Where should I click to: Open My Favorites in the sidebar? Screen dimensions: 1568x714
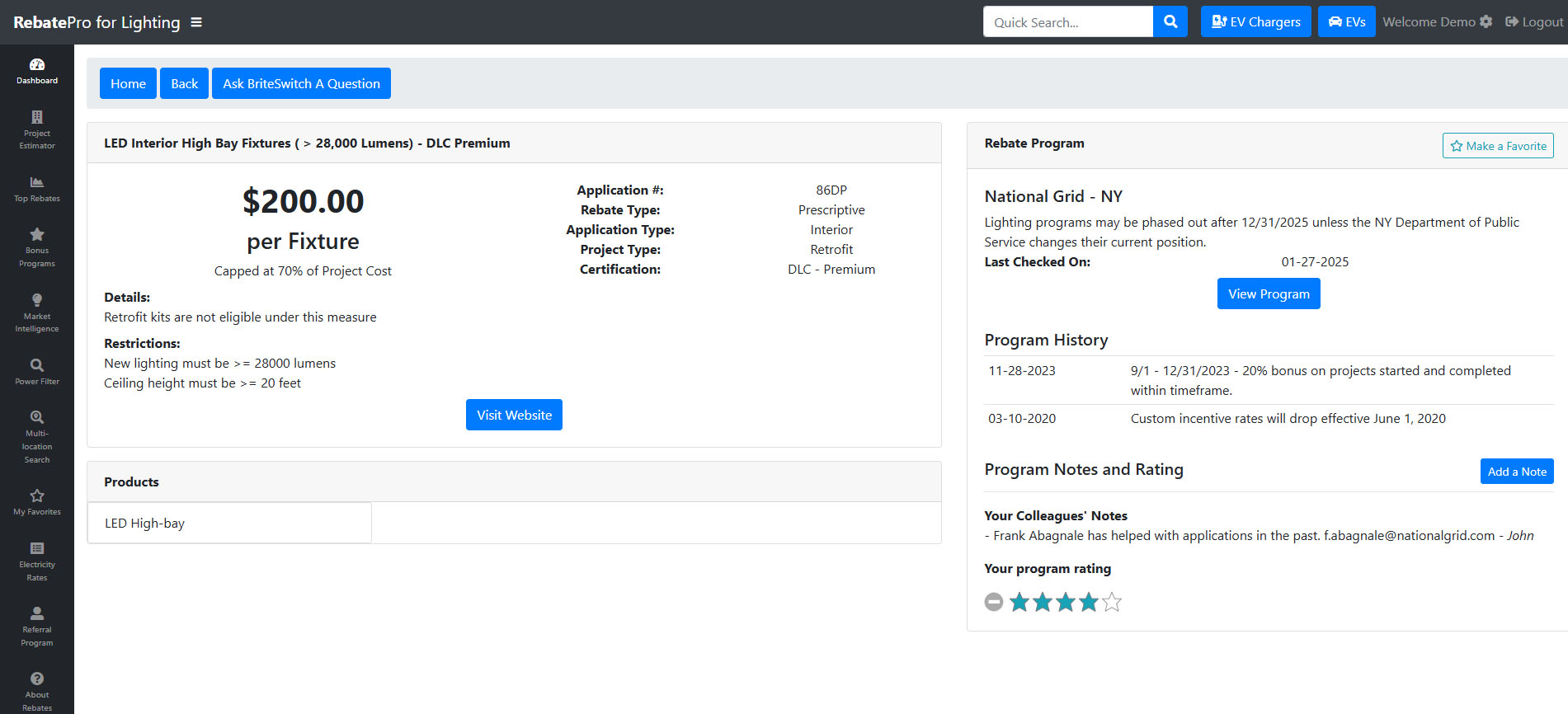pos(37,502)
